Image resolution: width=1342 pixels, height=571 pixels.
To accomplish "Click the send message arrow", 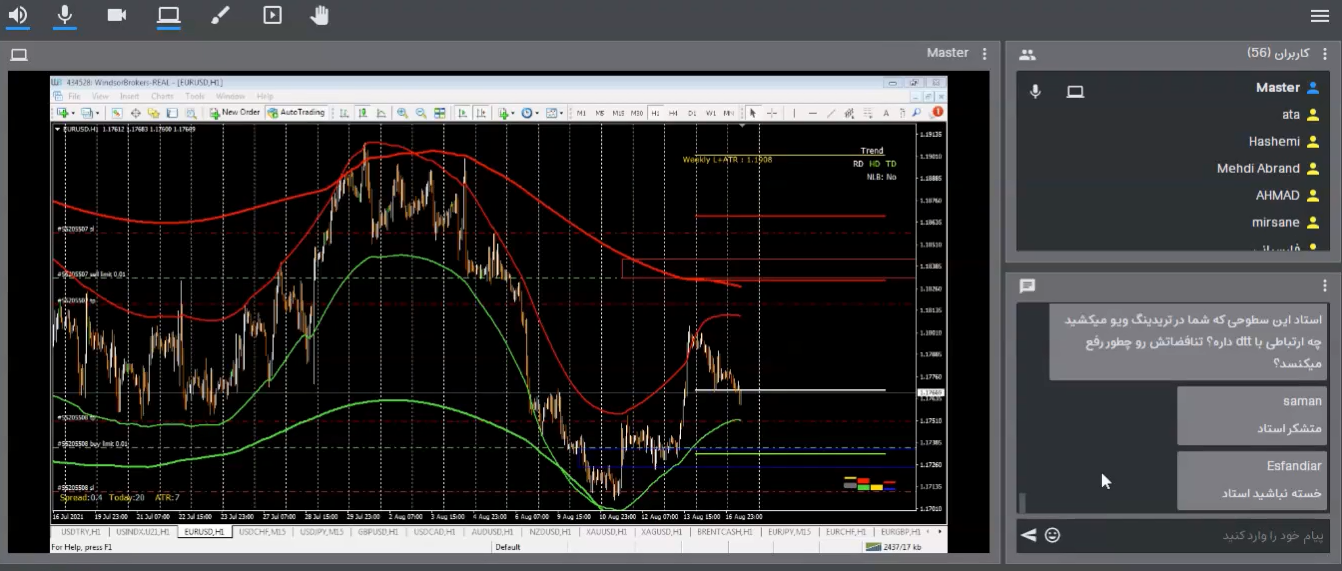I will point(1028,535).
